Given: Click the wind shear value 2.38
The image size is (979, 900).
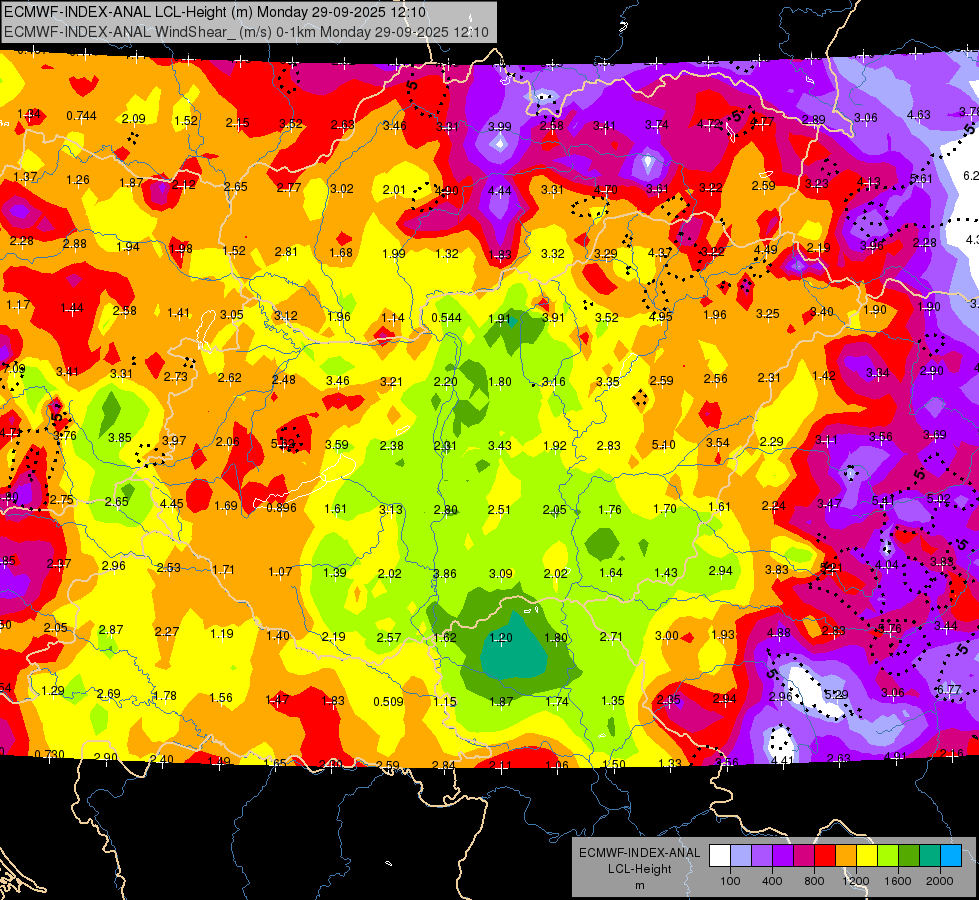Looking at the screenshot, I should pos(391,446).
